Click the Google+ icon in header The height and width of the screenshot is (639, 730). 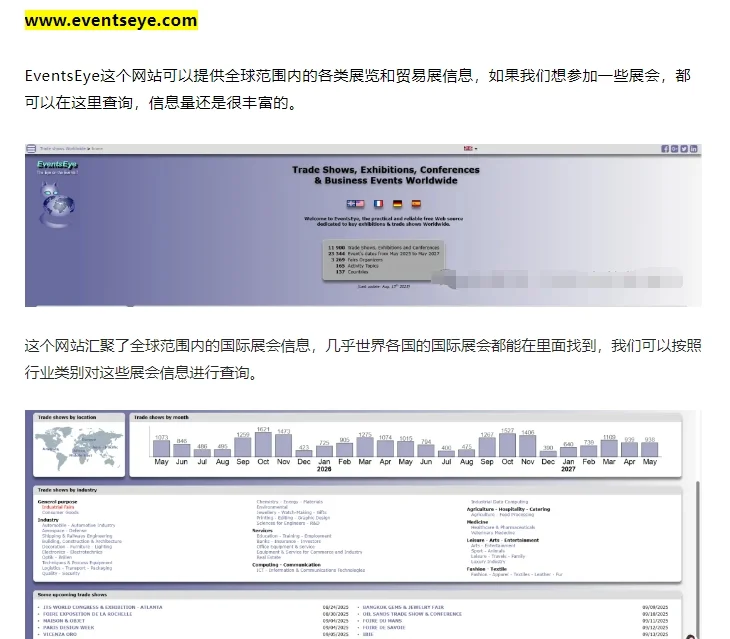pos(675,149)
